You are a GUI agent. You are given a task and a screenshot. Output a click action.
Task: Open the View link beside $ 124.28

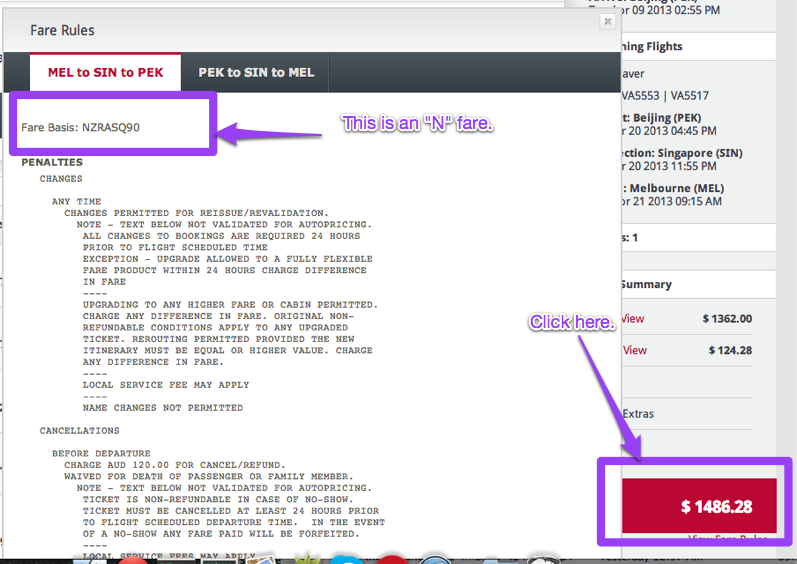[x=634, y=350]
